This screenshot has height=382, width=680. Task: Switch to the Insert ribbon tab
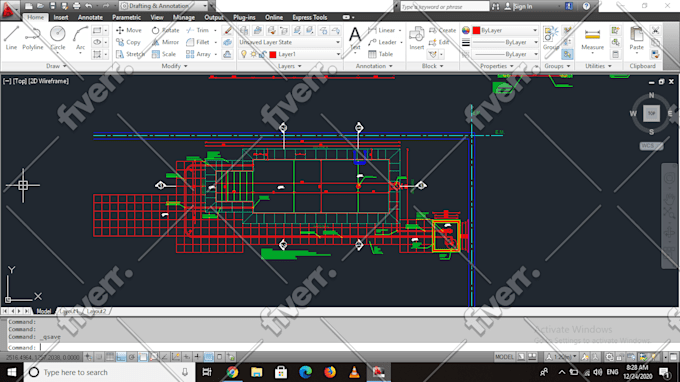pos(61,17)
